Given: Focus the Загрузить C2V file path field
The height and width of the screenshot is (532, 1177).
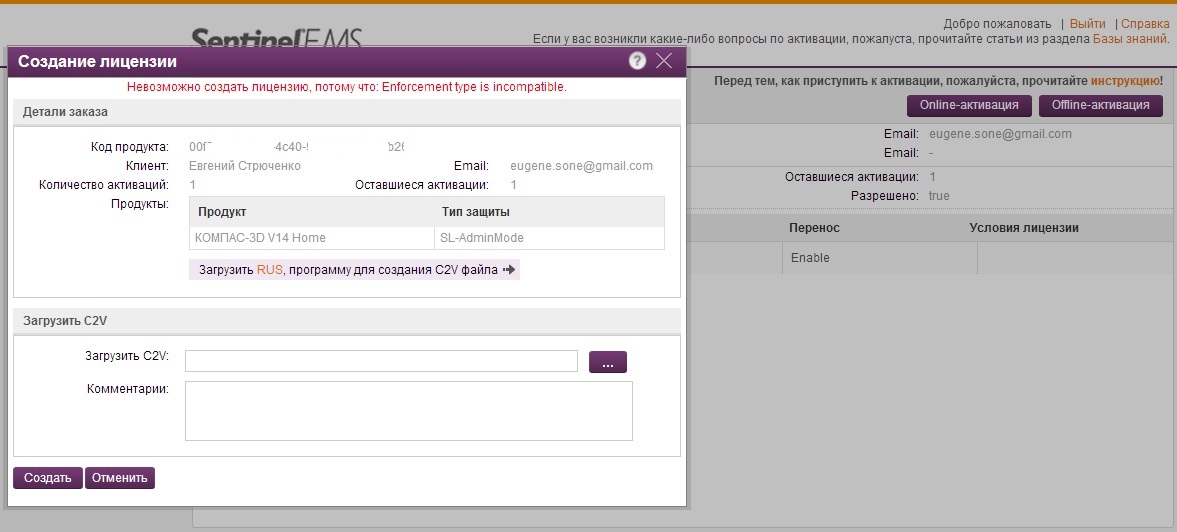Looking at the screenshot, I should click(x=381, y=361).
